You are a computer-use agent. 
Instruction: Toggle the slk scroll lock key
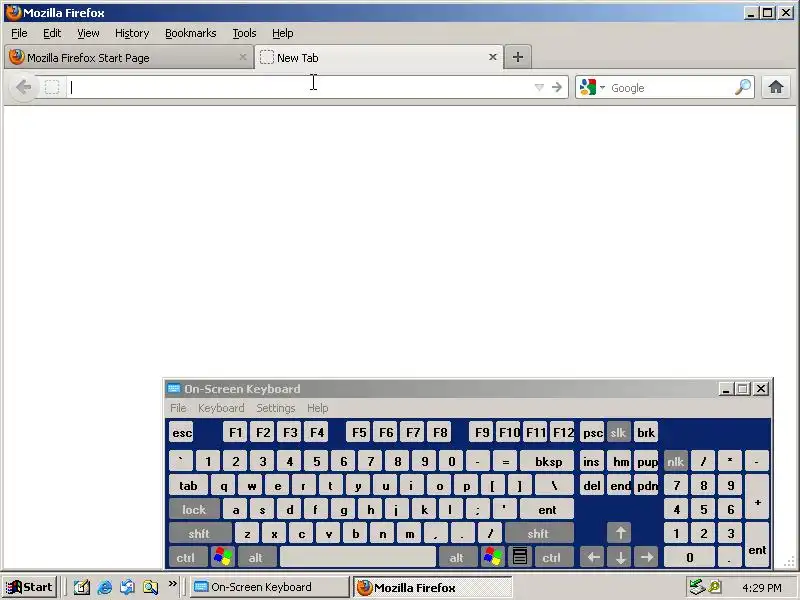pyautogui.click(x=618, y=433)
